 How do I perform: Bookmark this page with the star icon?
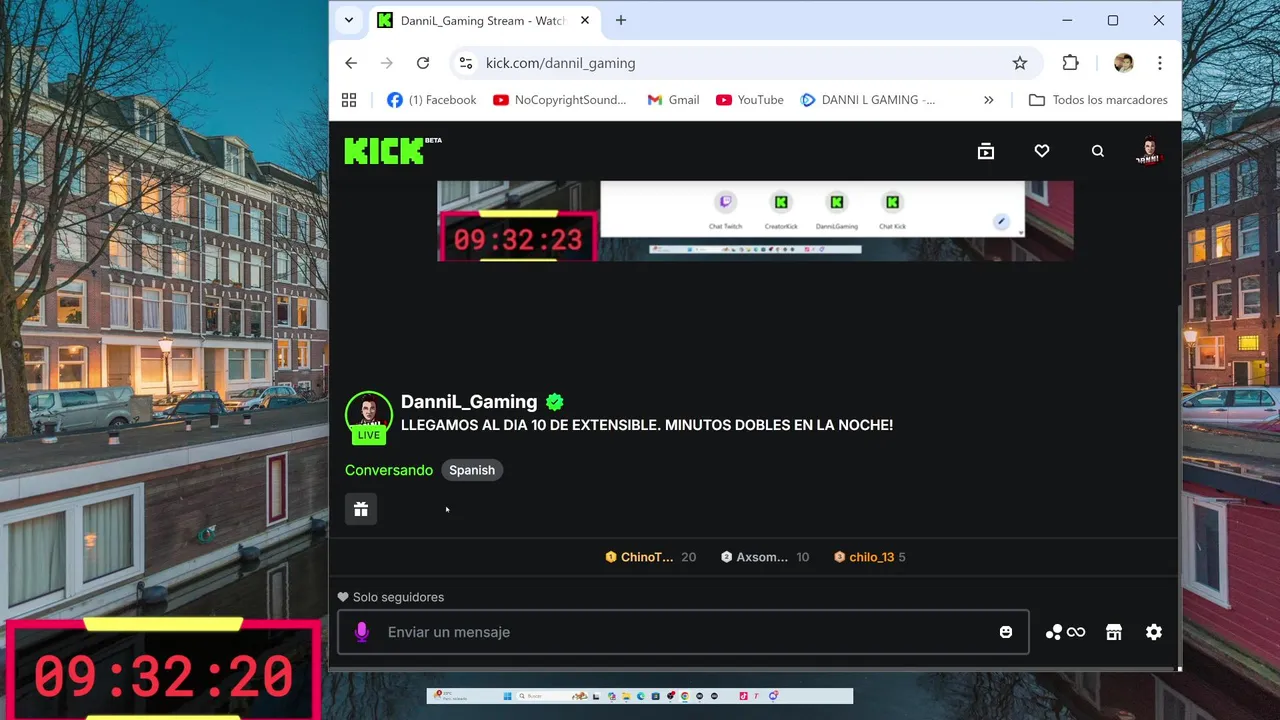point(1020,63)
